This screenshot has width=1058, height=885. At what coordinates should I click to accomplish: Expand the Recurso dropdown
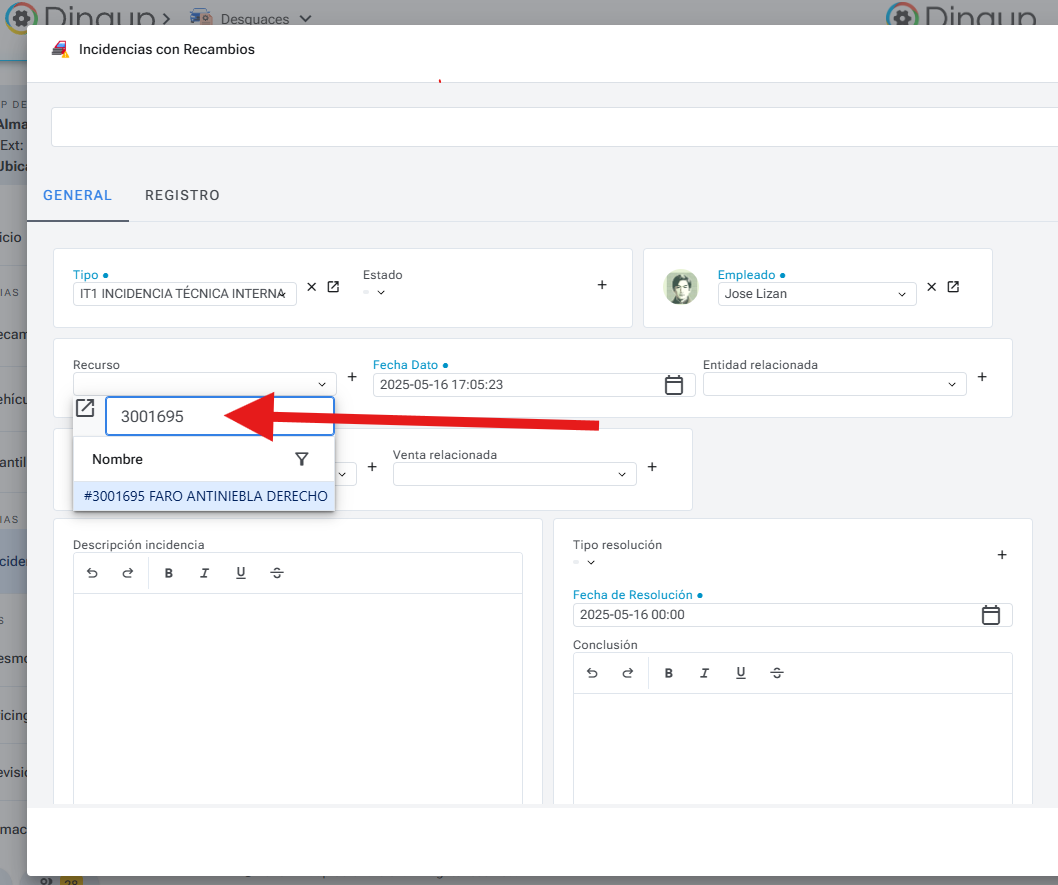tap(322, 384)
